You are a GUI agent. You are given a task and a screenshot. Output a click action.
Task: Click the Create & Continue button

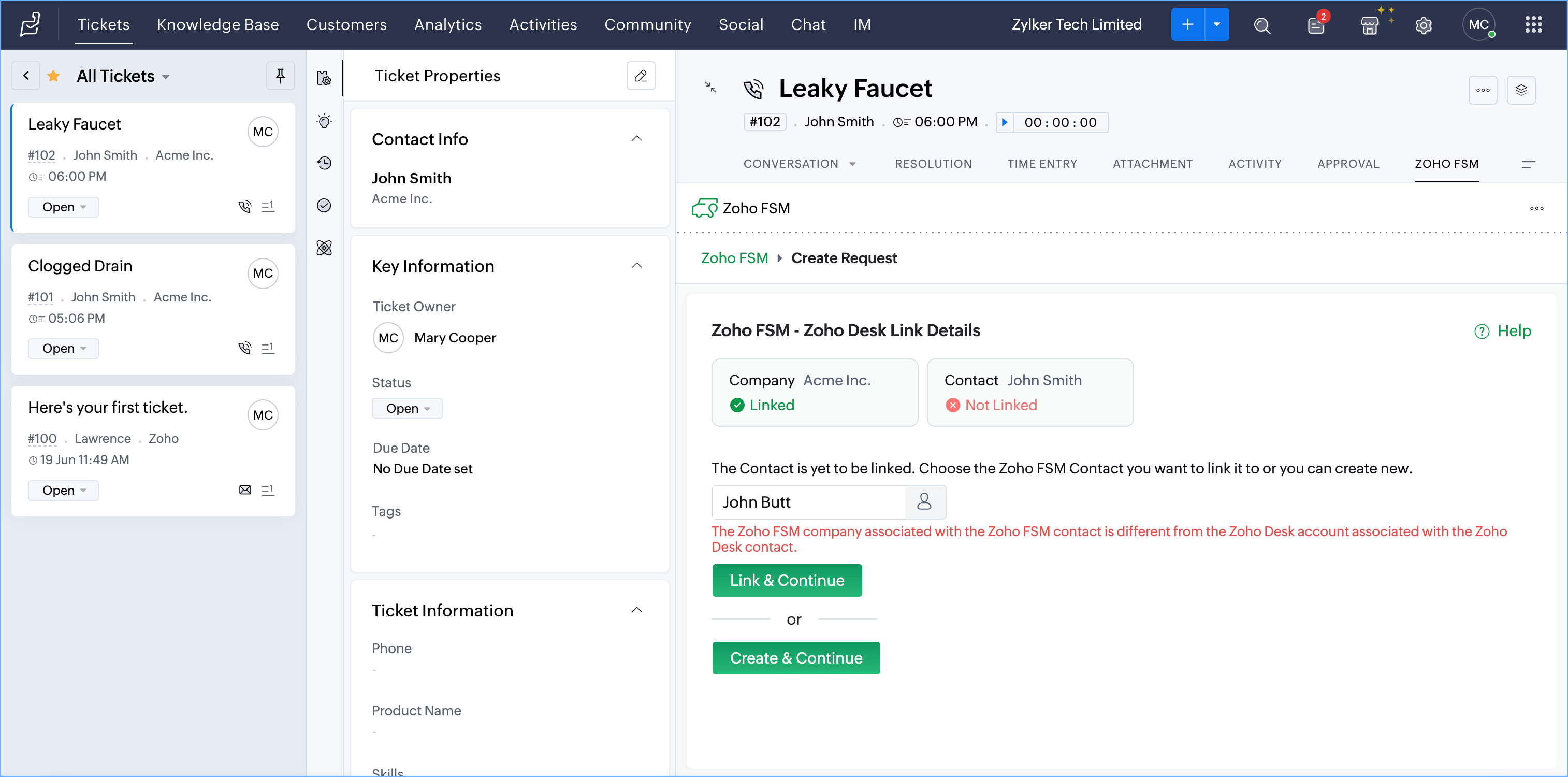(795, 658)
